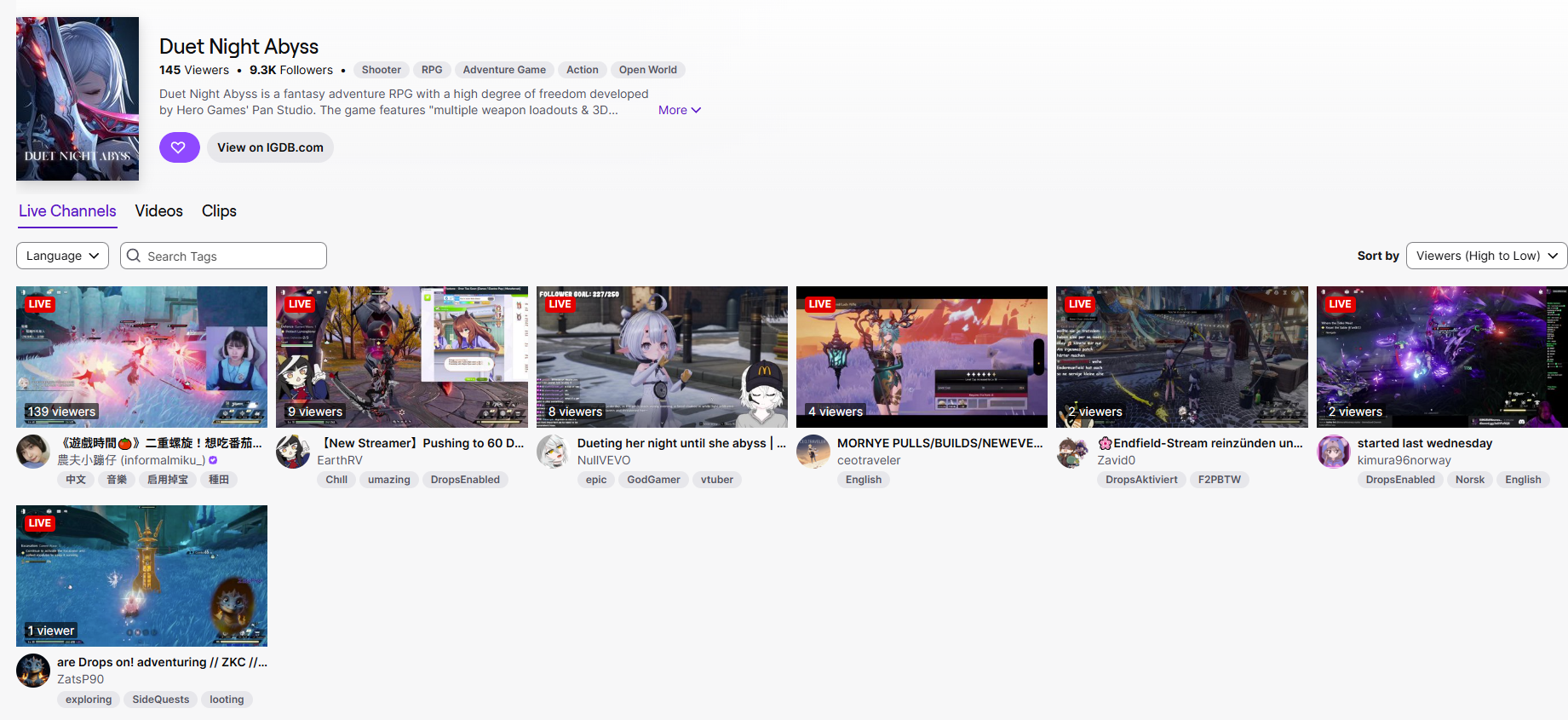Click verified badge next to informalmiku_
The width and height of the screenshot is (1568, 720).
click(x=213, y=460)
